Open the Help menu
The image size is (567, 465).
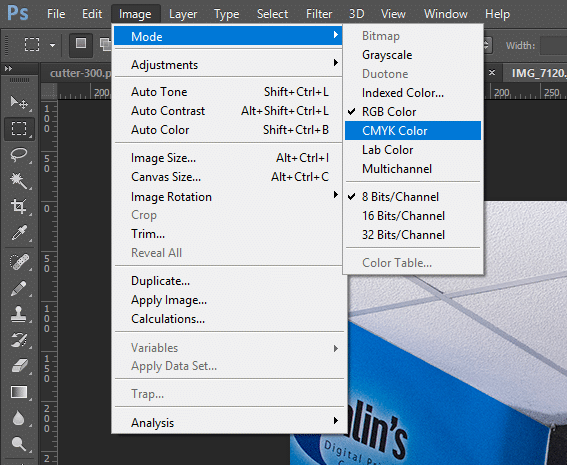click(x=497, y=14)
